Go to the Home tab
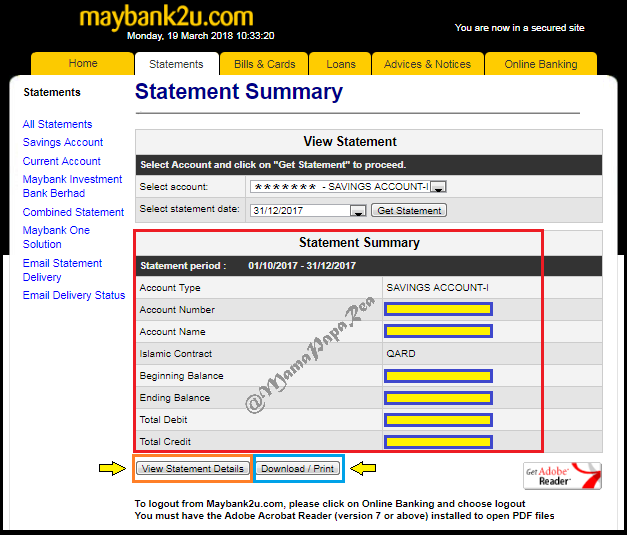Screen dimensions: 627x535 82,63
